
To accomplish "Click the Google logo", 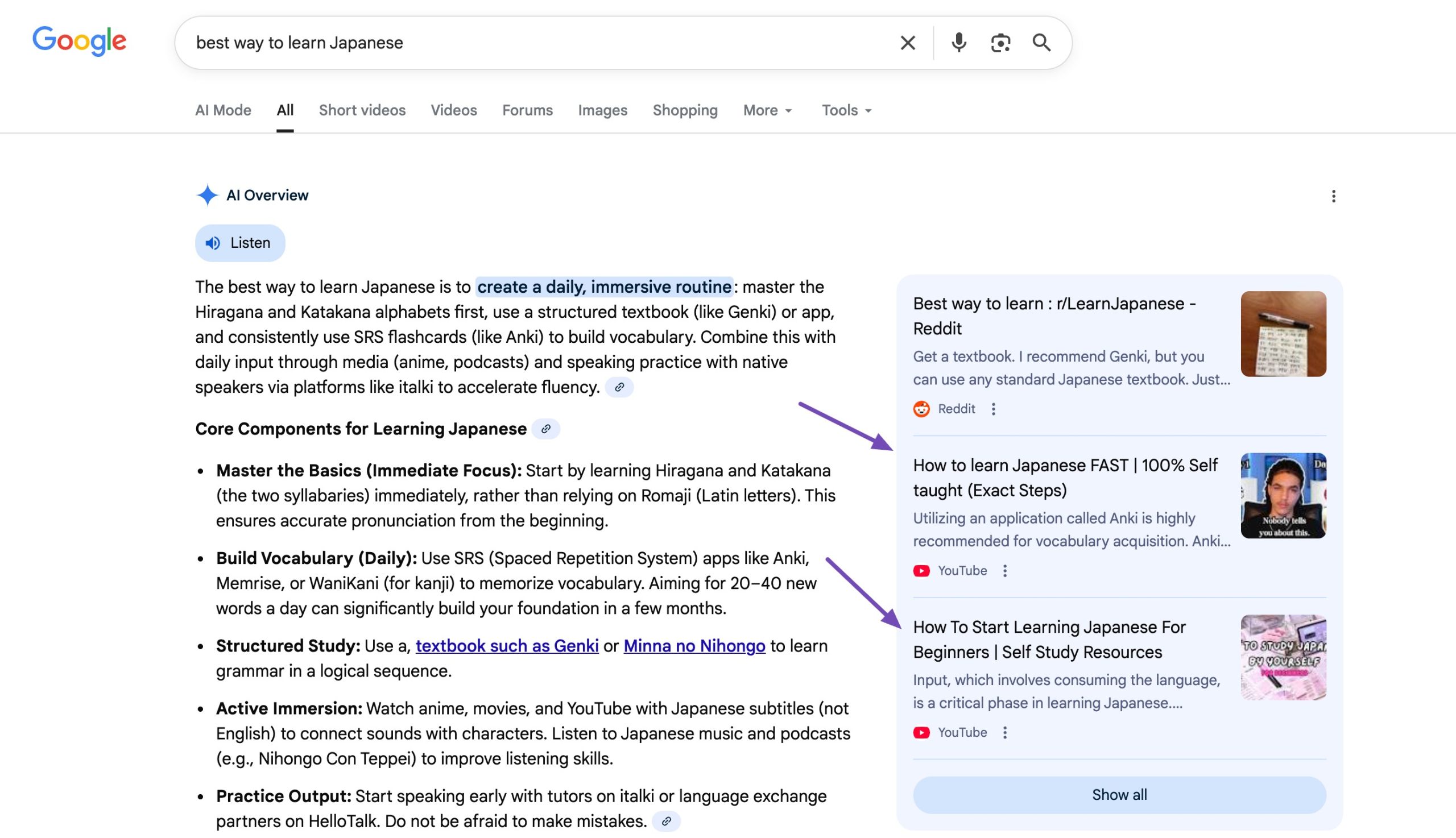I will 80,41.
